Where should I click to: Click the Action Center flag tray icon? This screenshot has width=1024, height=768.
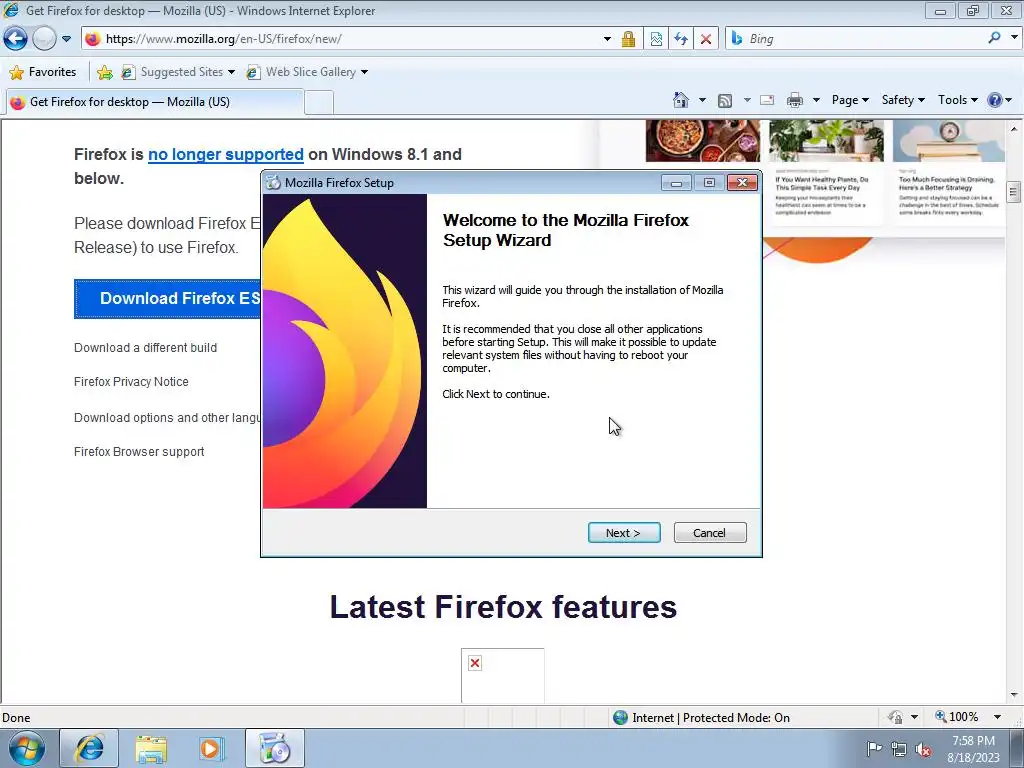click(874, 748)
